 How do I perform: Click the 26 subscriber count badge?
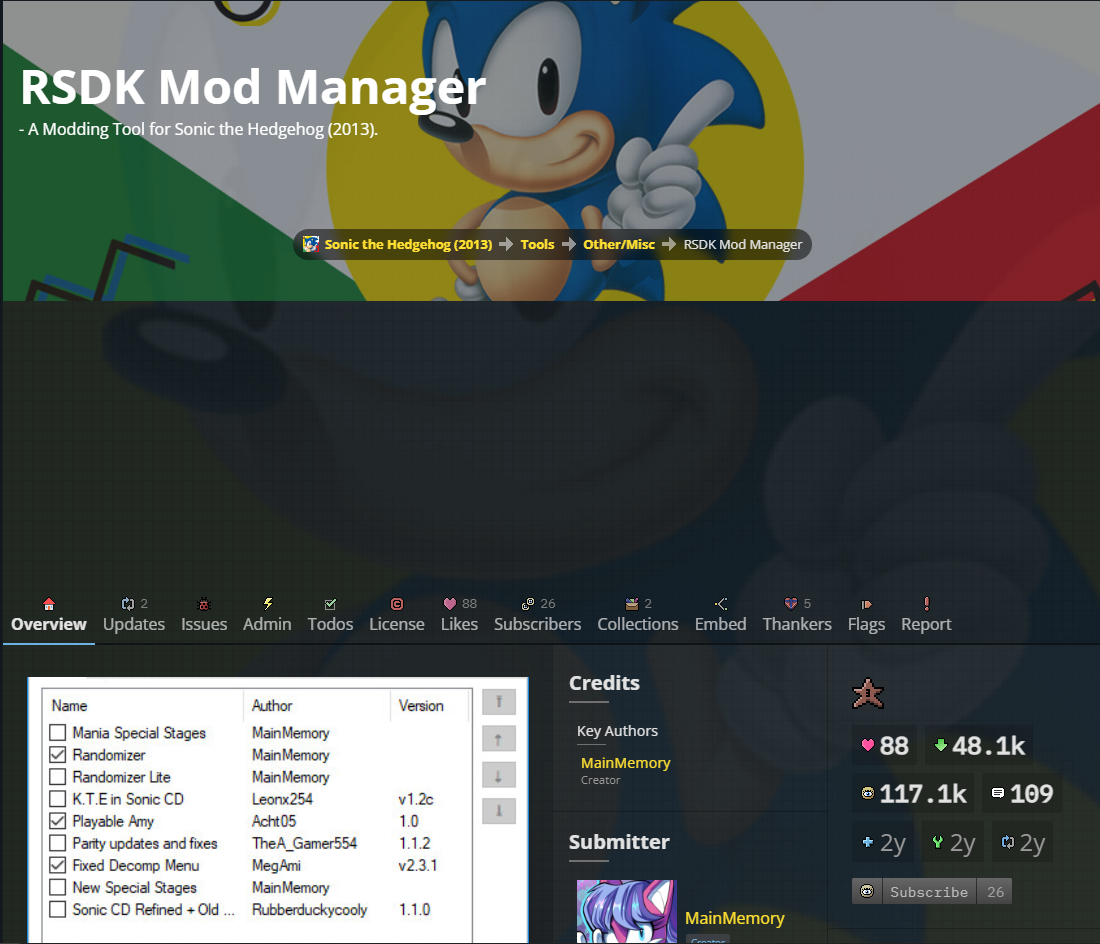(x=995, y=891)
